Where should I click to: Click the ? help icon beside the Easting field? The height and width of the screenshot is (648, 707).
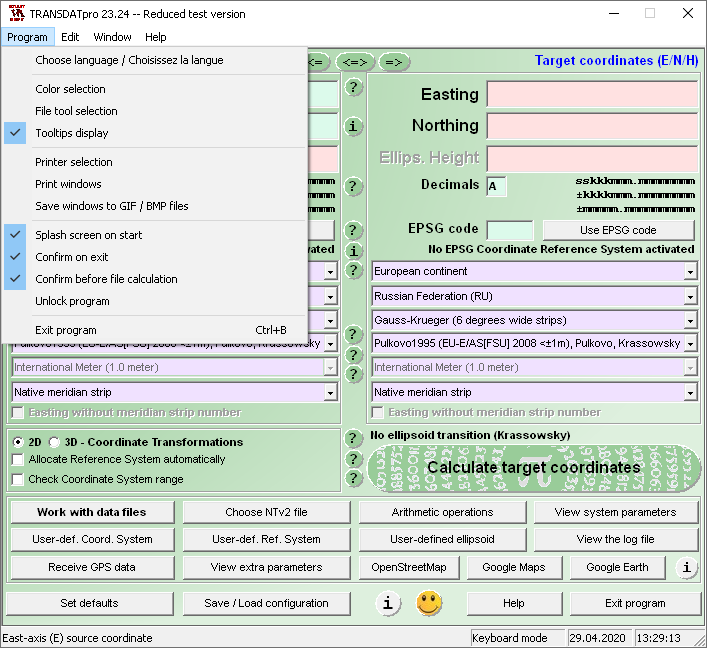click(354, 87)
